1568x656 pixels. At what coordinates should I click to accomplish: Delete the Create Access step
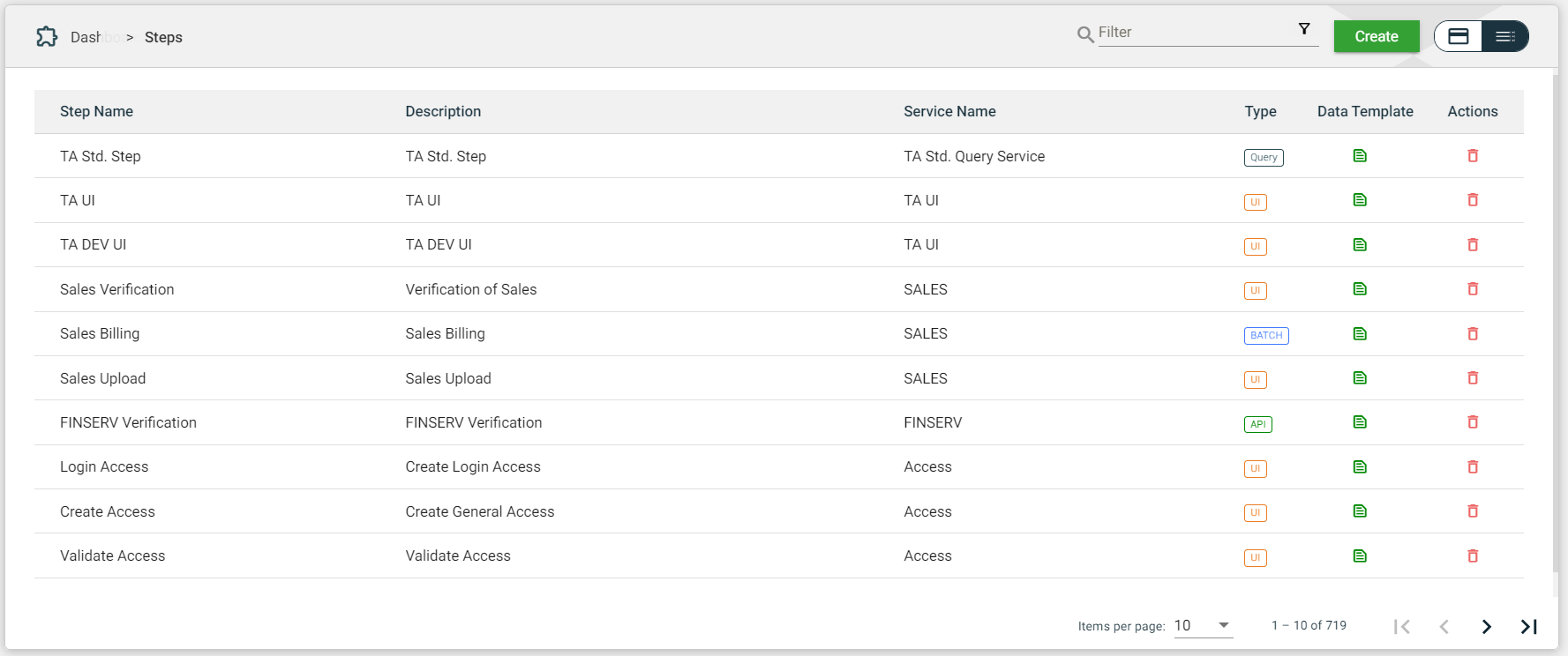(1472, 511)
